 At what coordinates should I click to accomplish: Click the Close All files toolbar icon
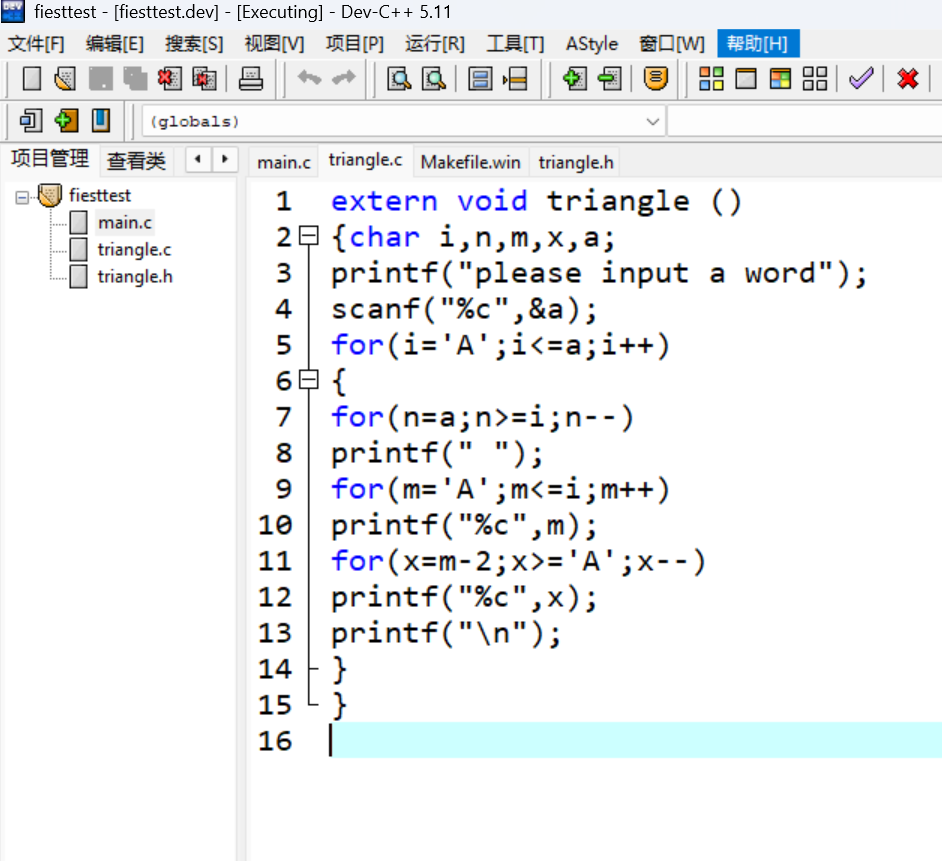[x=204, y=79]
